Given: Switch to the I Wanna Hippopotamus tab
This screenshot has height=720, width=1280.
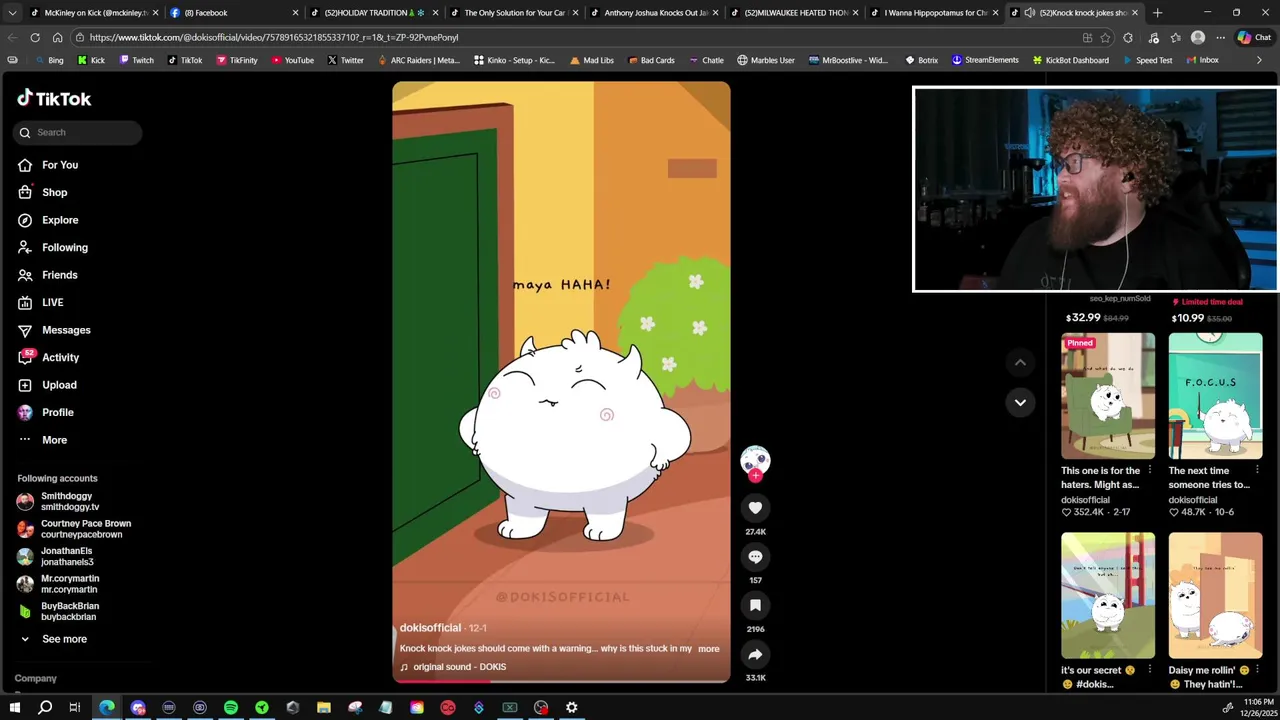Looking at the screenshot, I should (935, 13).
